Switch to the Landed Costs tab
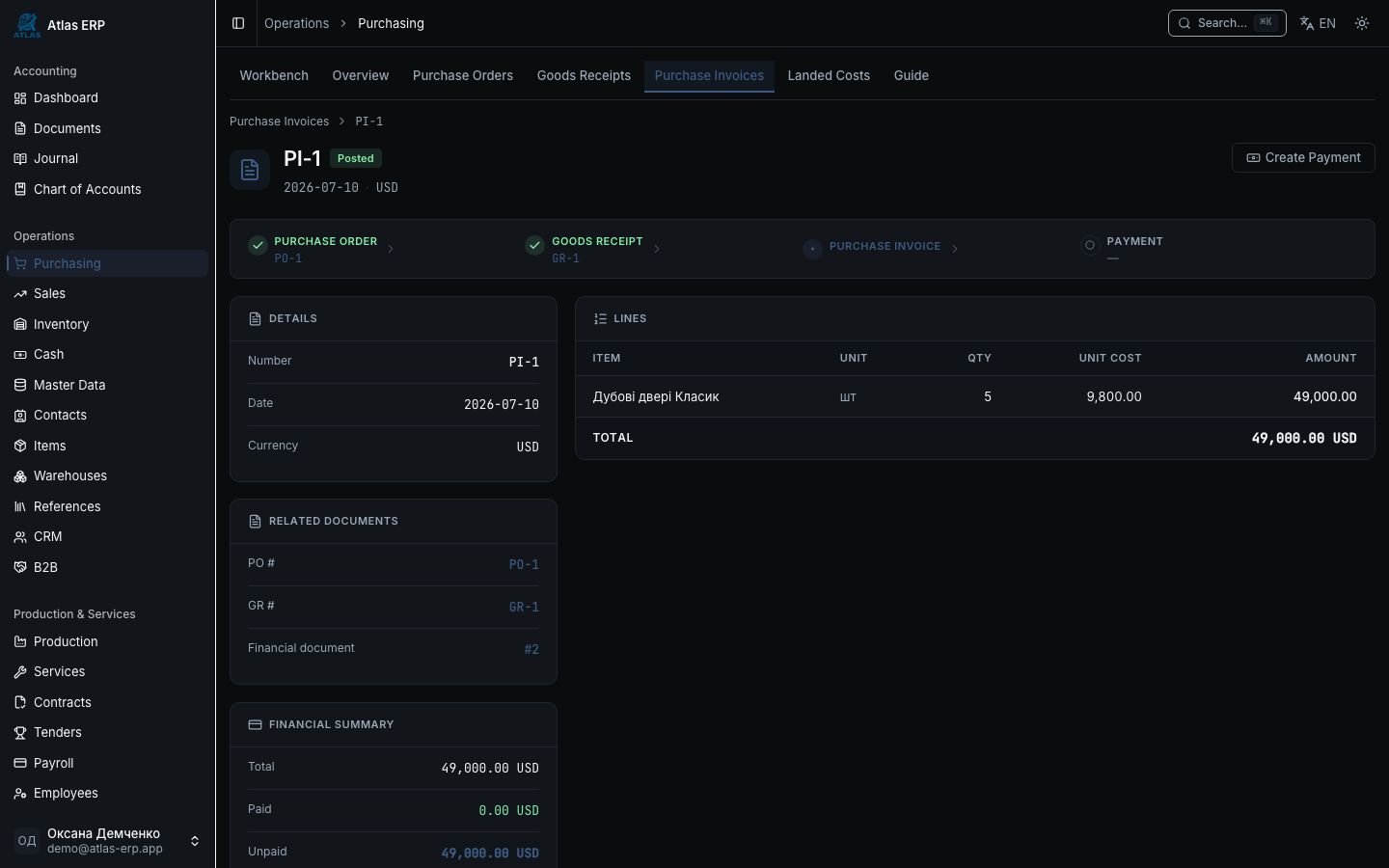 829,75
